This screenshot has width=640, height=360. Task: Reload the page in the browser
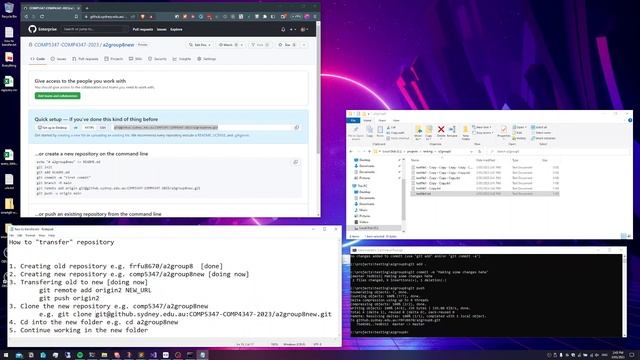point(42,16)
